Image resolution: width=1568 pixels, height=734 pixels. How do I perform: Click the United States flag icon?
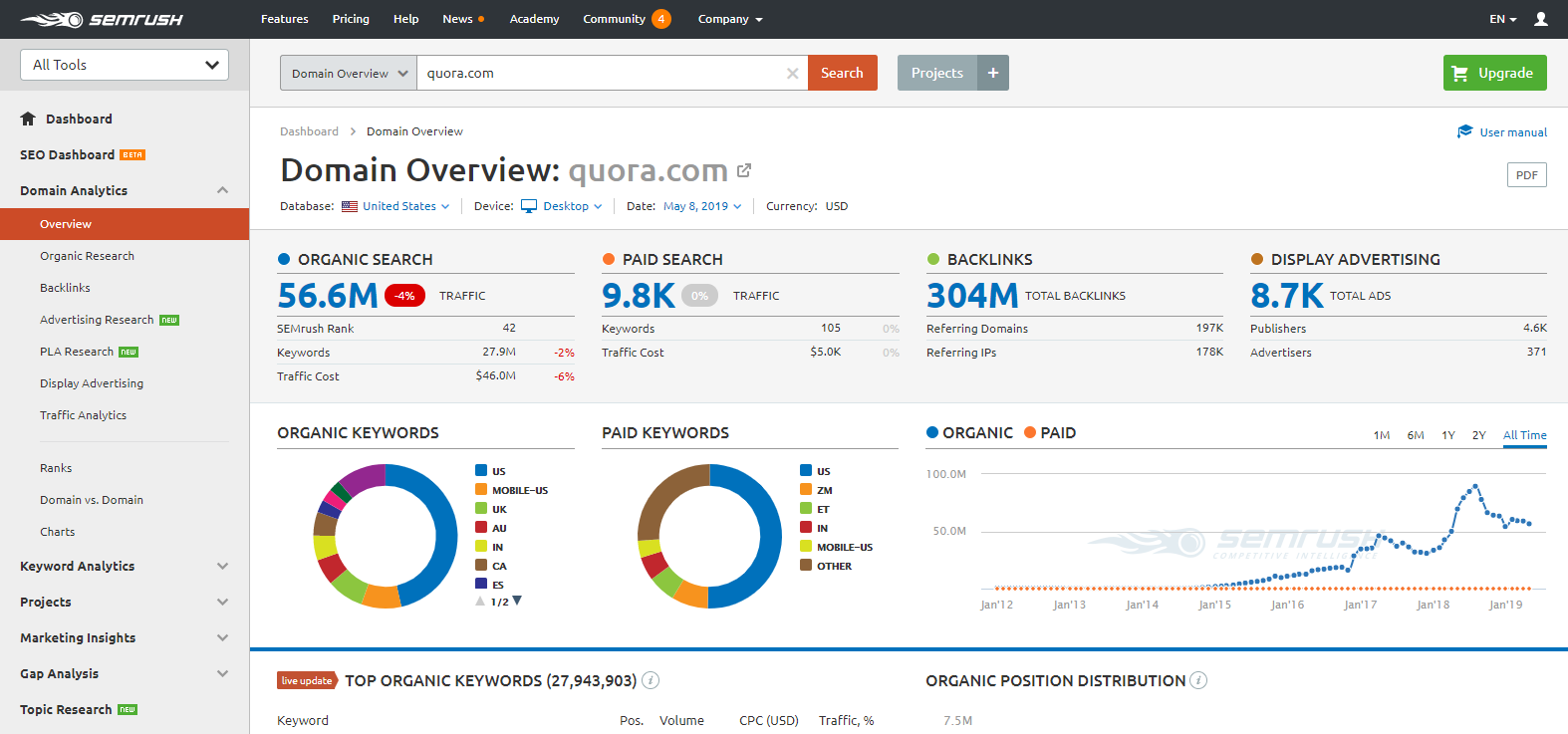tap(350, 206)
